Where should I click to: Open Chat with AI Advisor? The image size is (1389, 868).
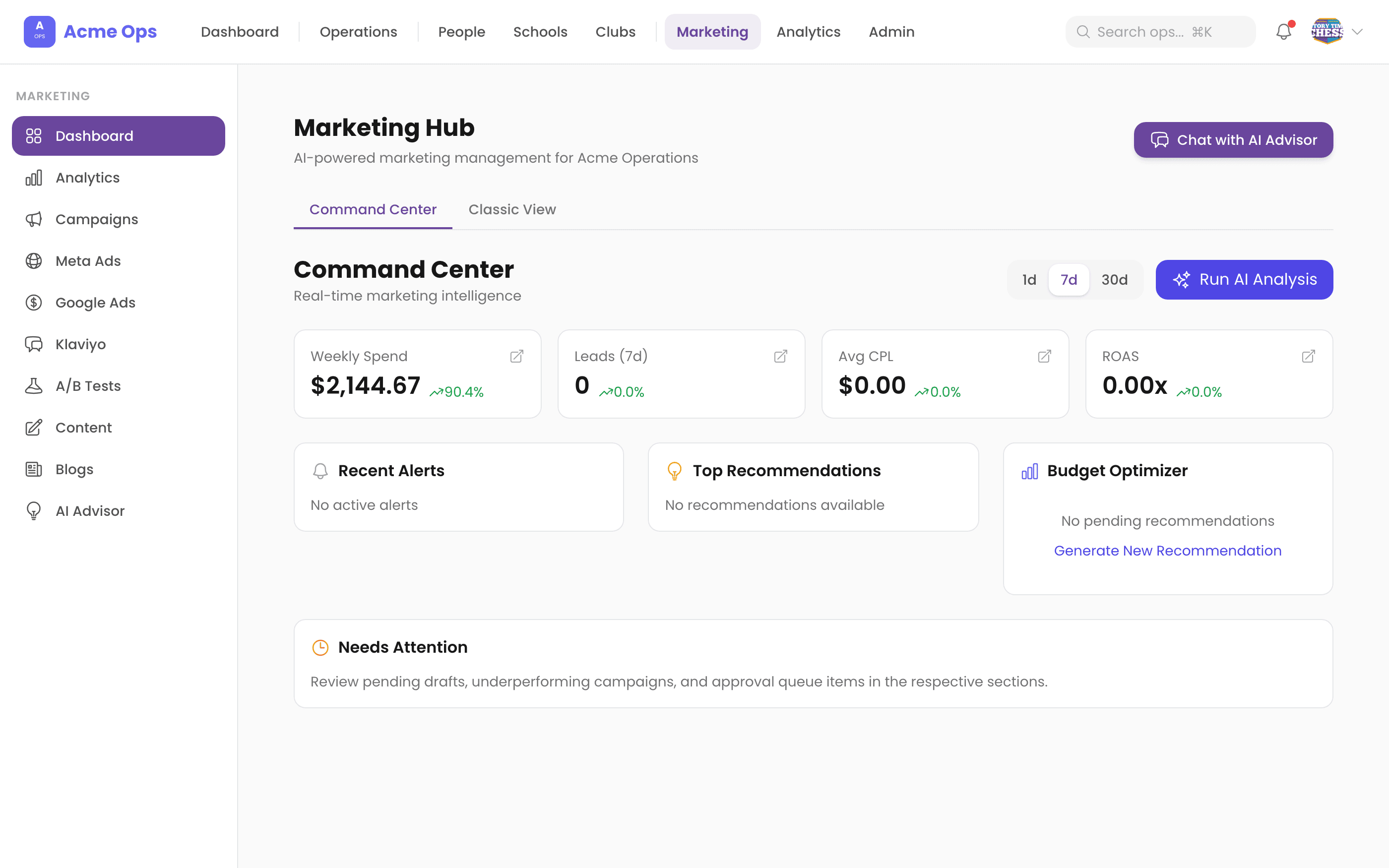(x=1233, y=139)
